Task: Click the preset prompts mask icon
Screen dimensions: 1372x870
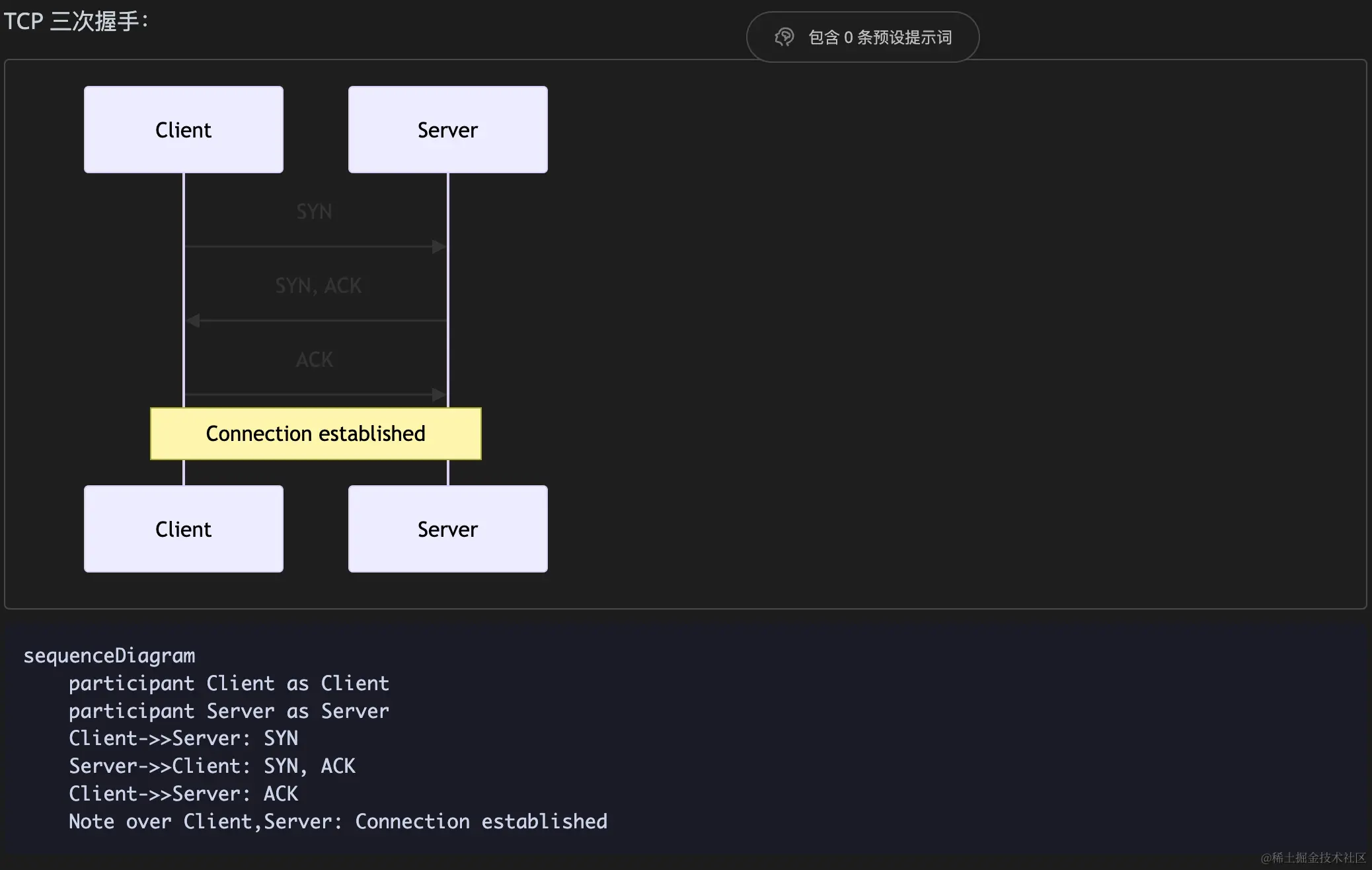Action: [784, 37]
